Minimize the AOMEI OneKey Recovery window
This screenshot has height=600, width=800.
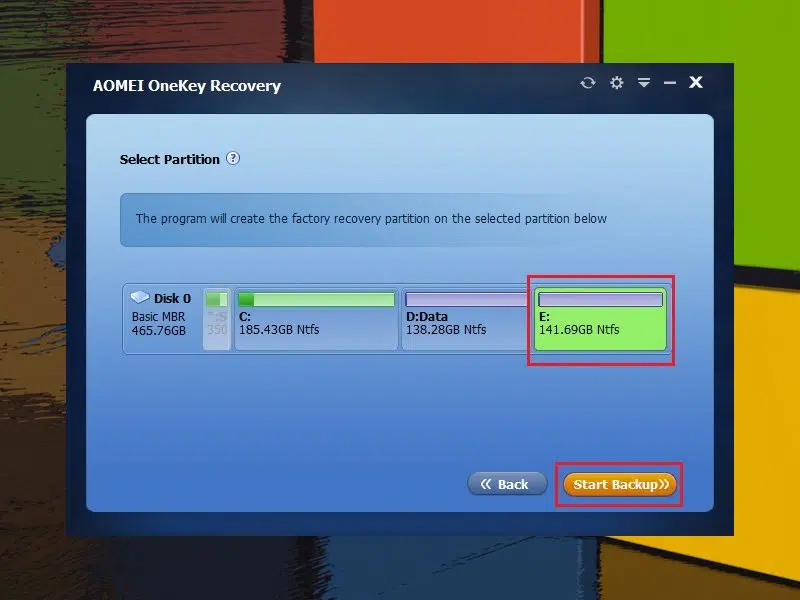(x=670, y=83)
